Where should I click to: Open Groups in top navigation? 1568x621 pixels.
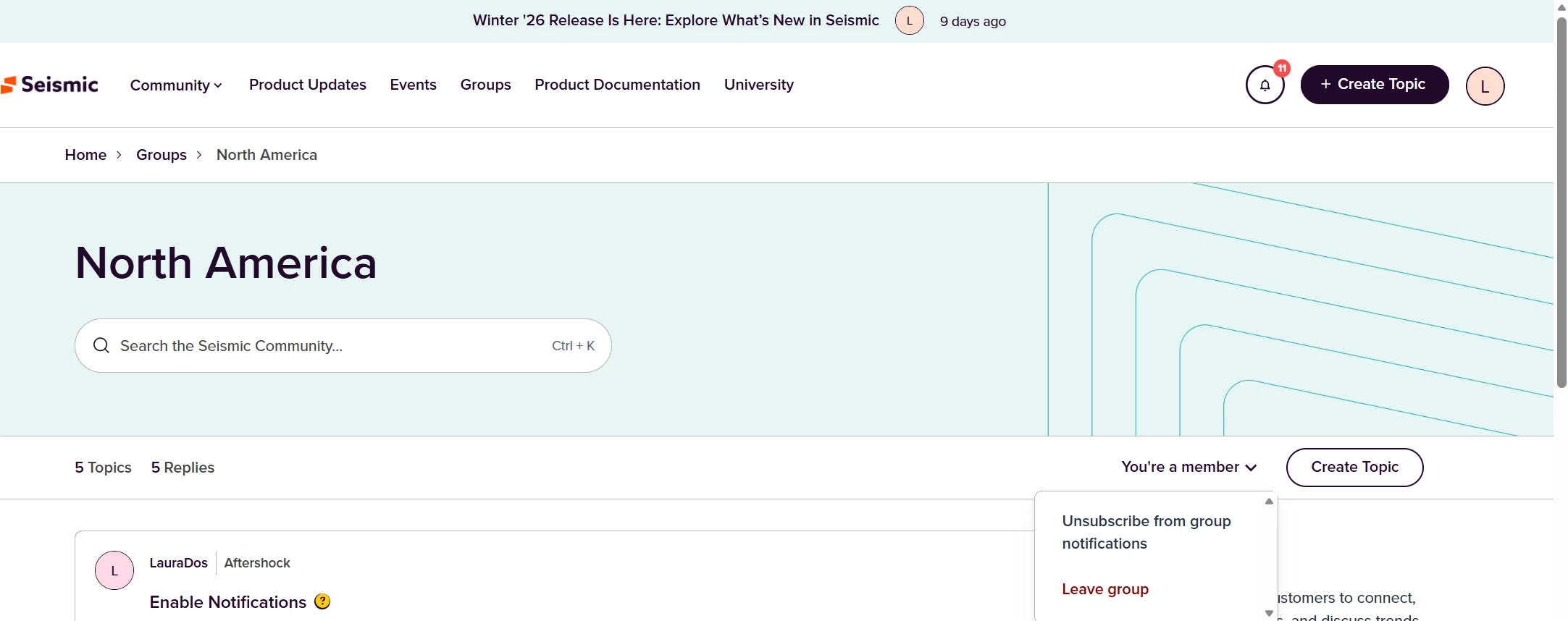(485, 85)
